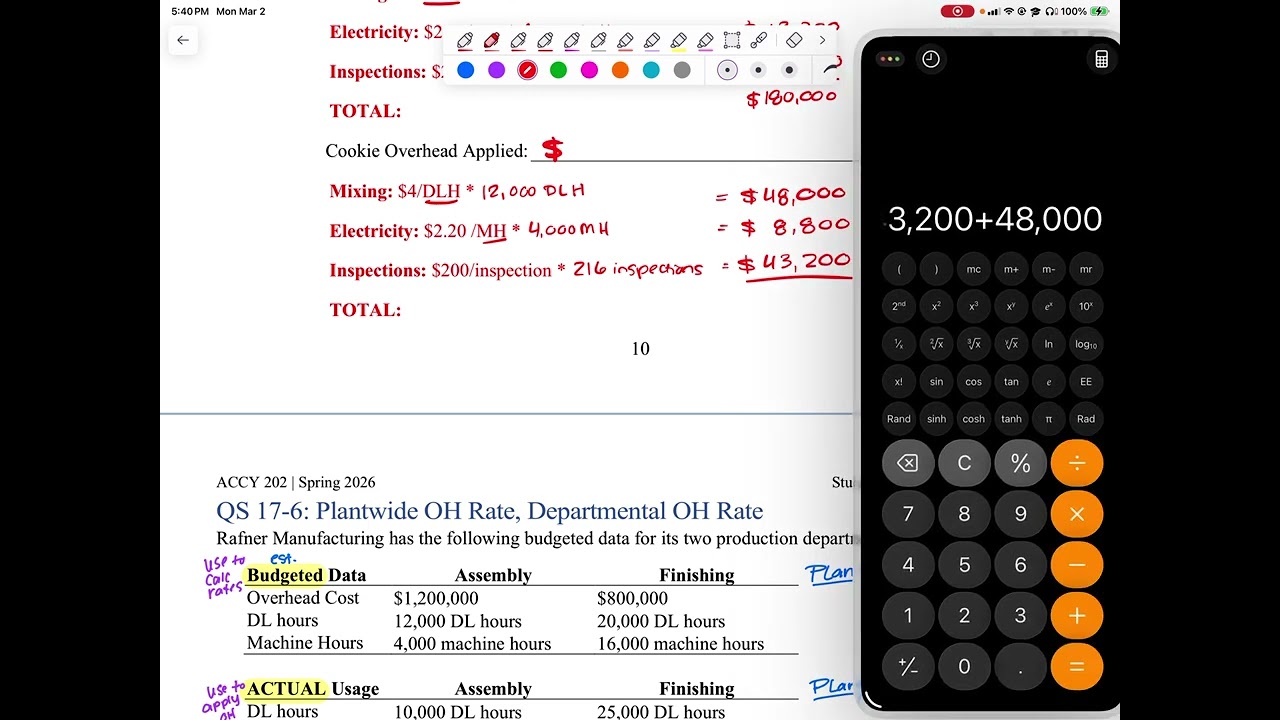The image size is (1280, 720).
Task: Pick the purple color swatch
Action: pyautogui.click(x=497, y=70)
